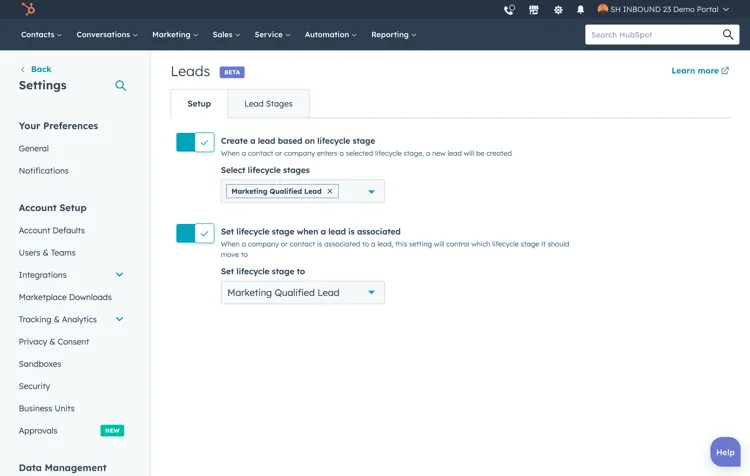Expand the Integrations section in sidebar
750x476 pixels.
tap(119, 275)
